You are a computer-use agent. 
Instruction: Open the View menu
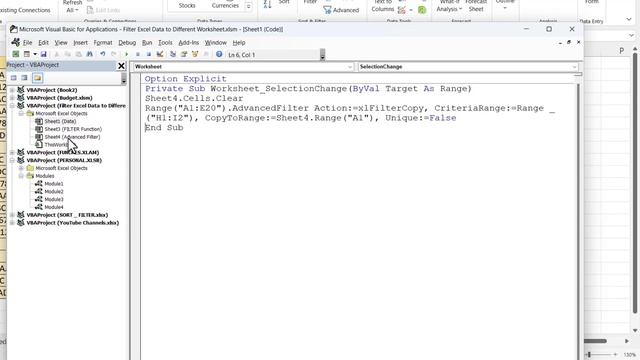(61, 42)
